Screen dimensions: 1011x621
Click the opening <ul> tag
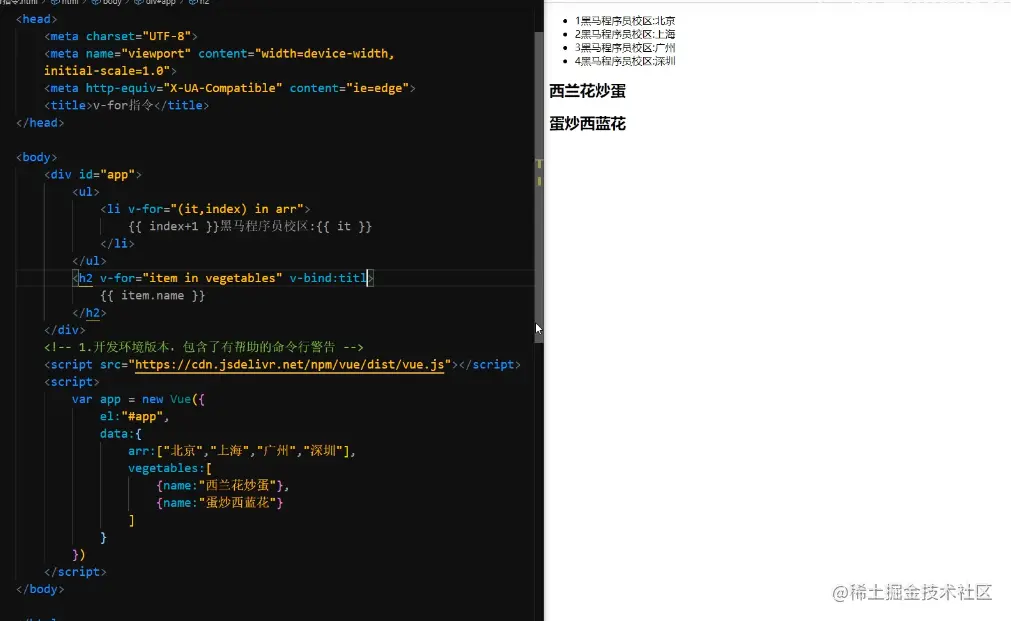click(86, 192)
